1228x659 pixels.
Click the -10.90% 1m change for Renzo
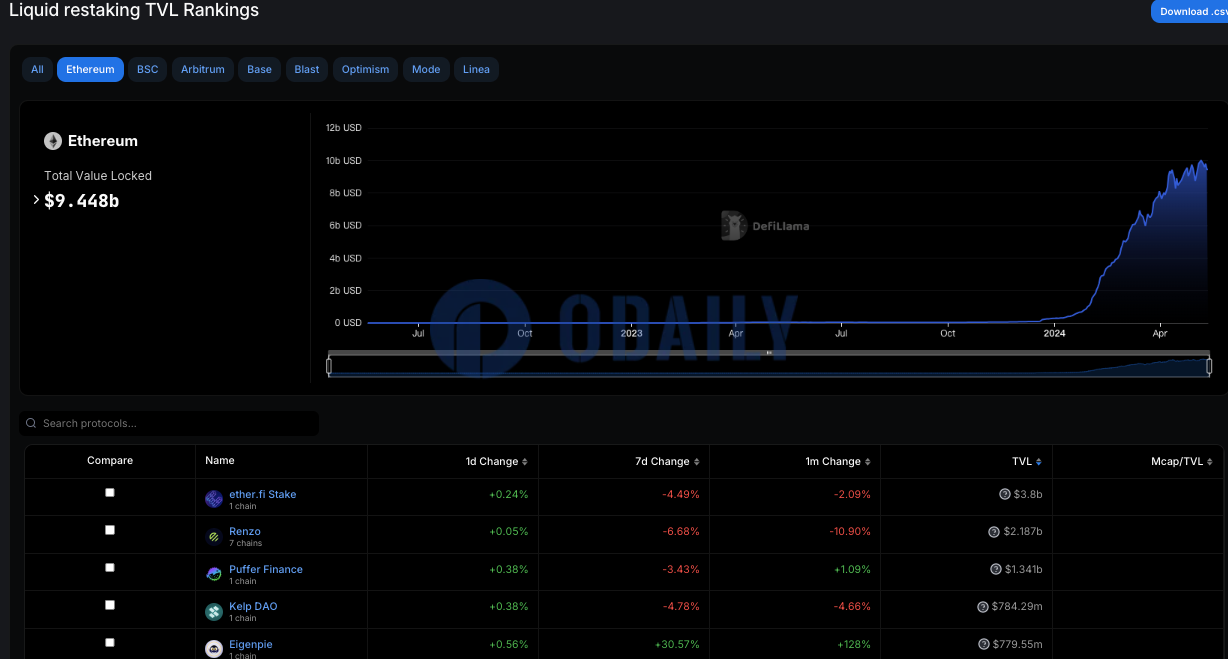(849, 532)
